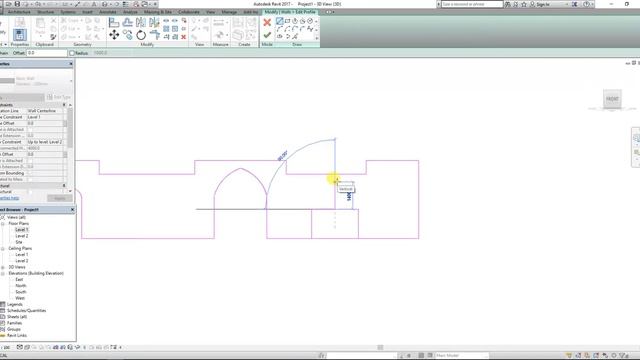Open the South elevation view

point(21,292)
